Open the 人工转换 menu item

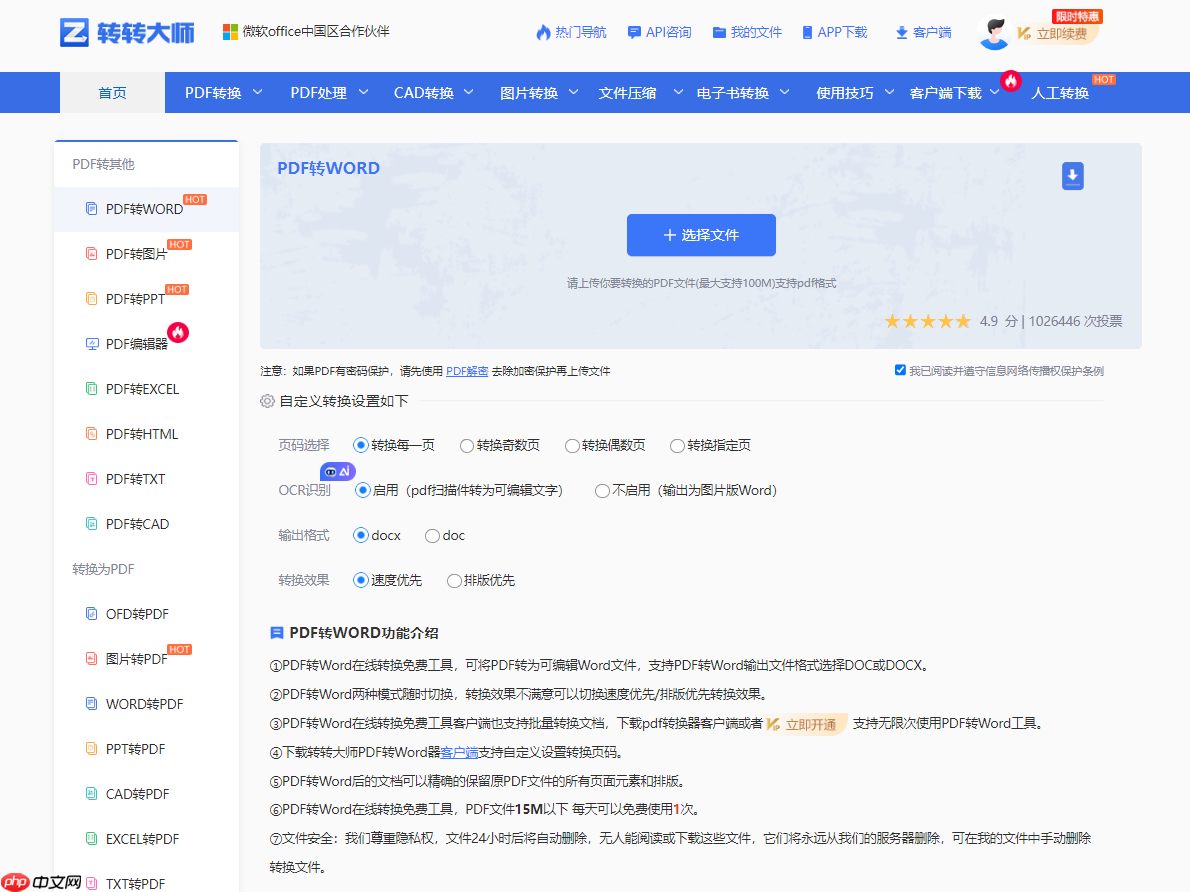[x=1064, y=91]
